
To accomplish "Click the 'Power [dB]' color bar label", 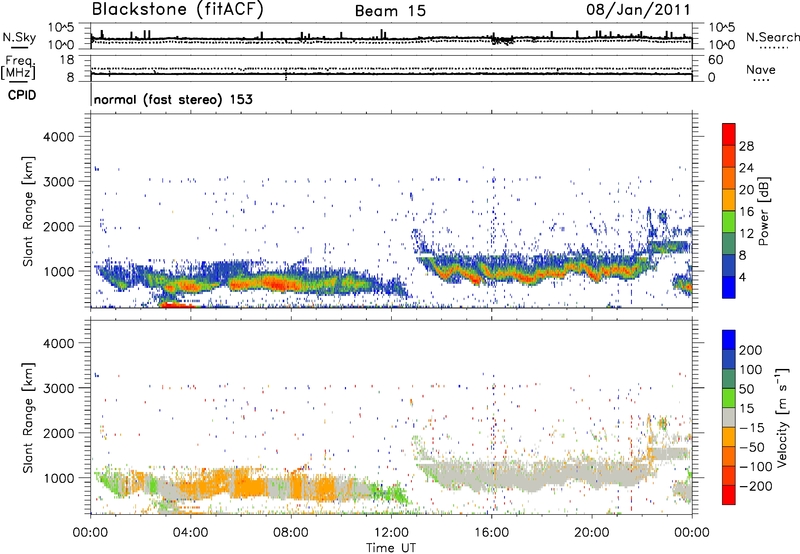I will point(764,211).
